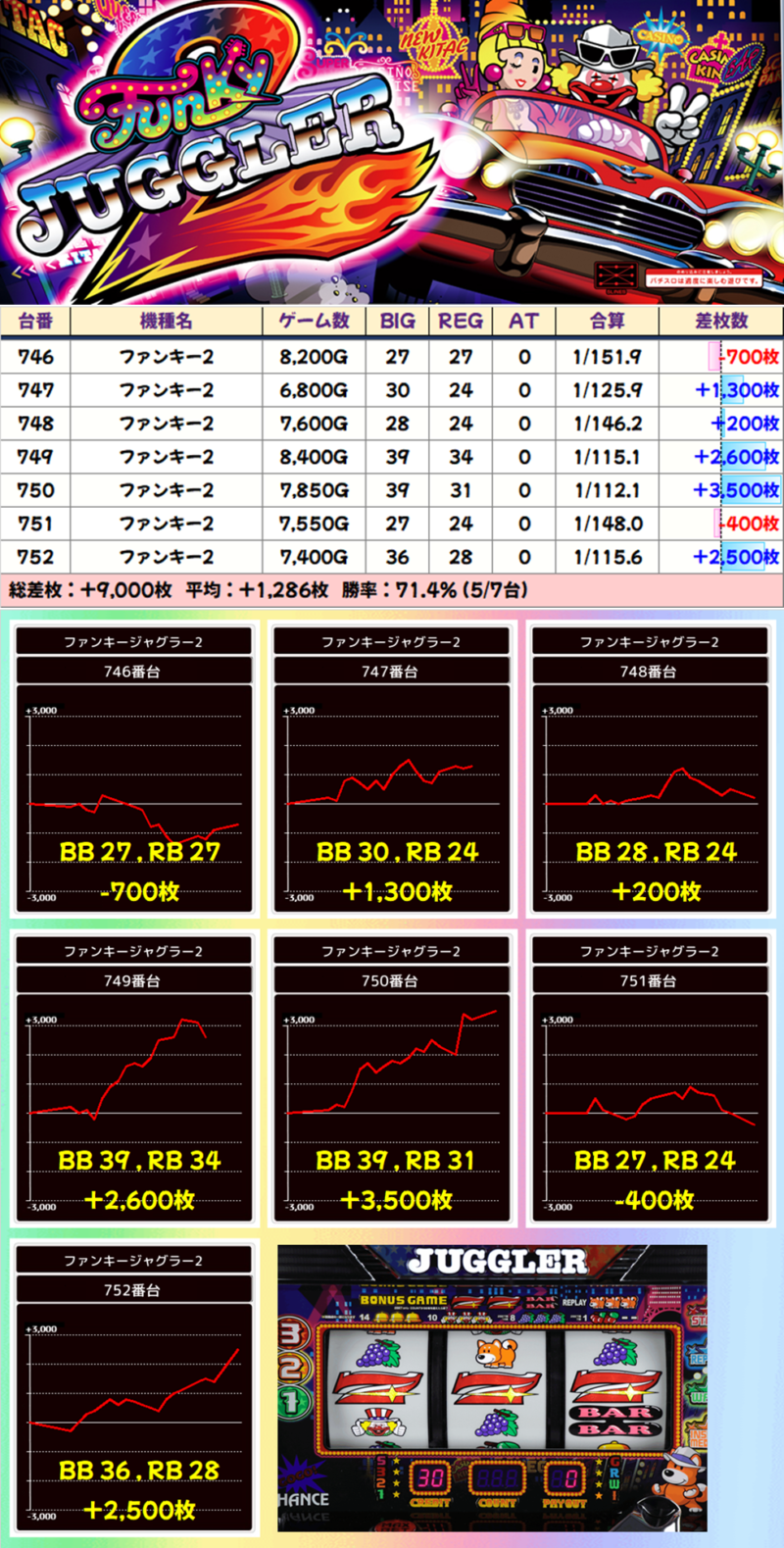Open the 751番台 slump graph card
Viewport: 784px width, 1548px height.
[650, 1079]
